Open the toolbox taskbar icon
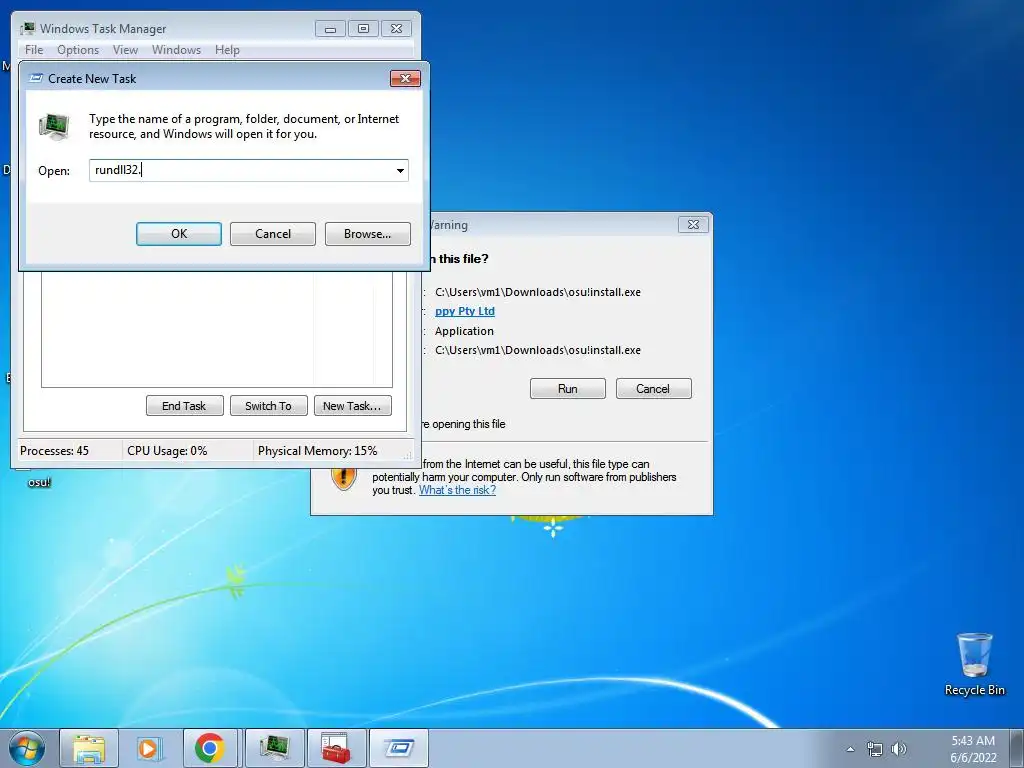Screen dimensions: 1024x768 tap(336, 748)
